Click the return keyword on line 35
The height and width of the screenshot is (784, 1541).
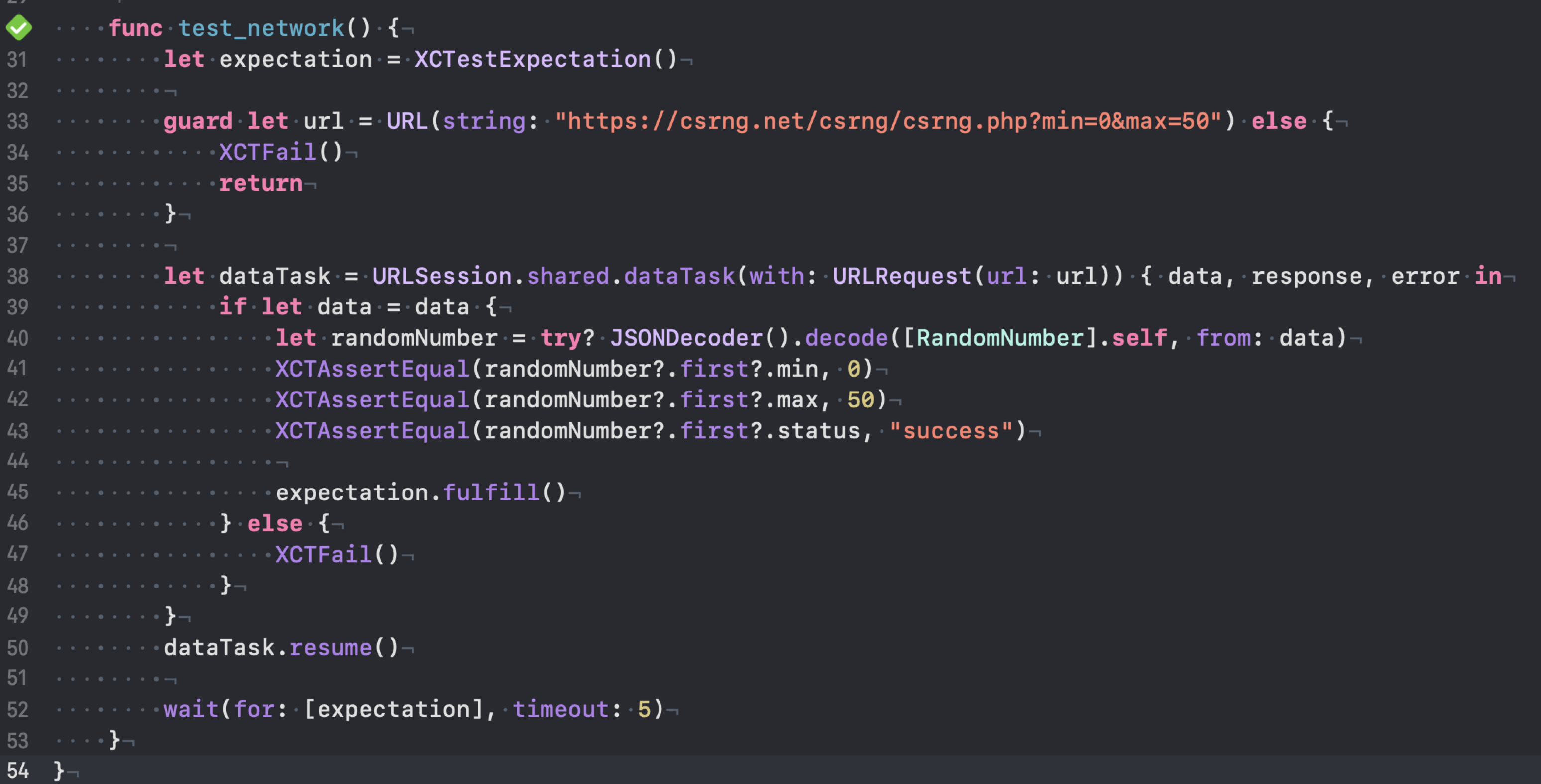click(x=260, y=183)
